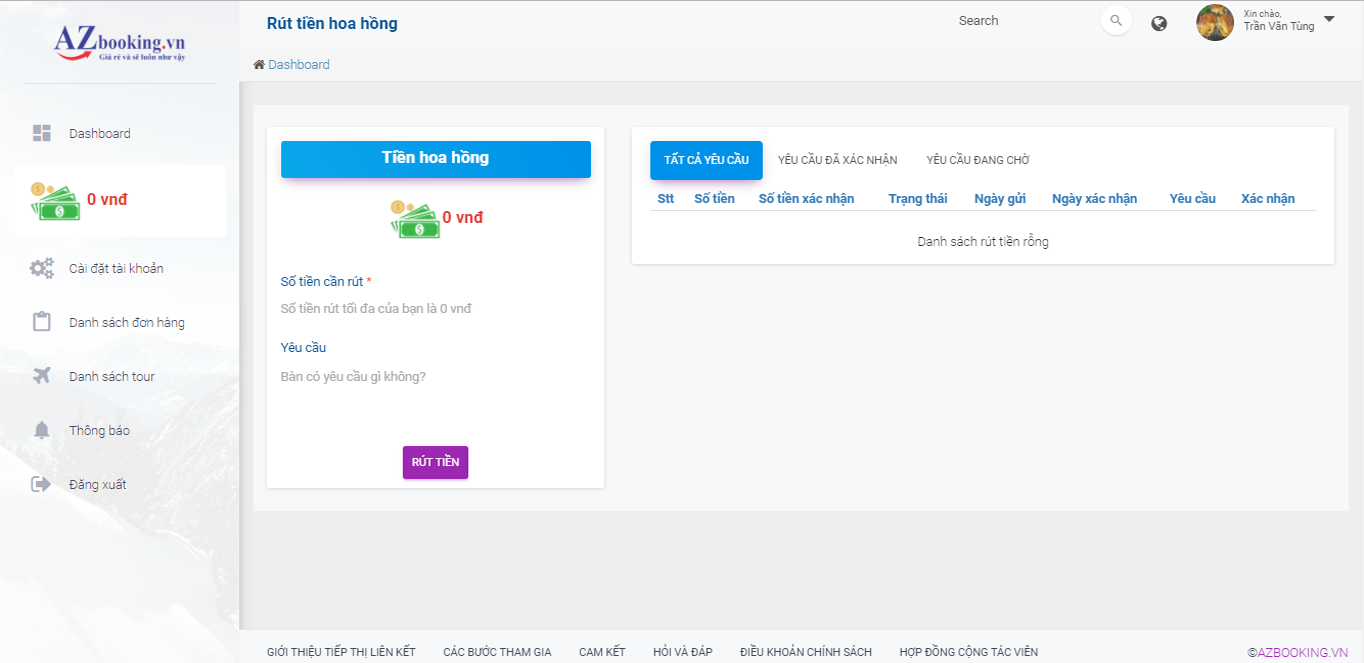Click the money stack icon in sidebar

[x=54, y=201]
